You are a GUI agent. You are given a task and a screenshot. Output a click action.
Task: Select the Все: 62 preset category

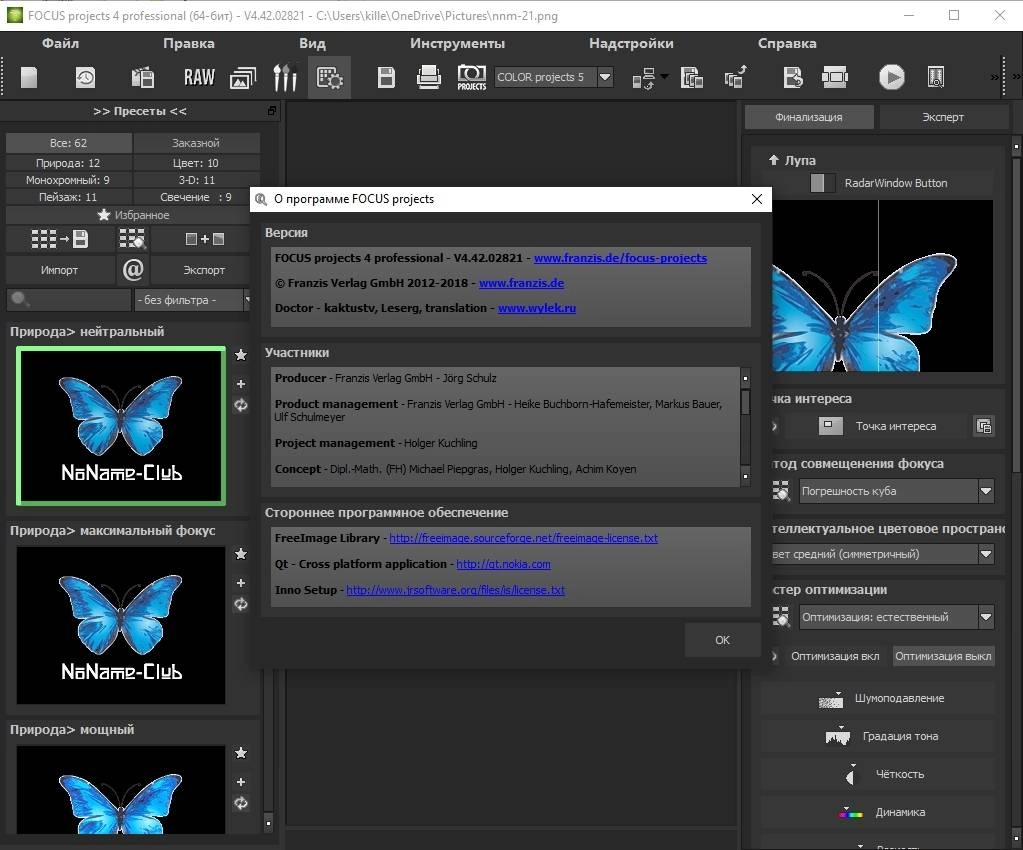69,143
